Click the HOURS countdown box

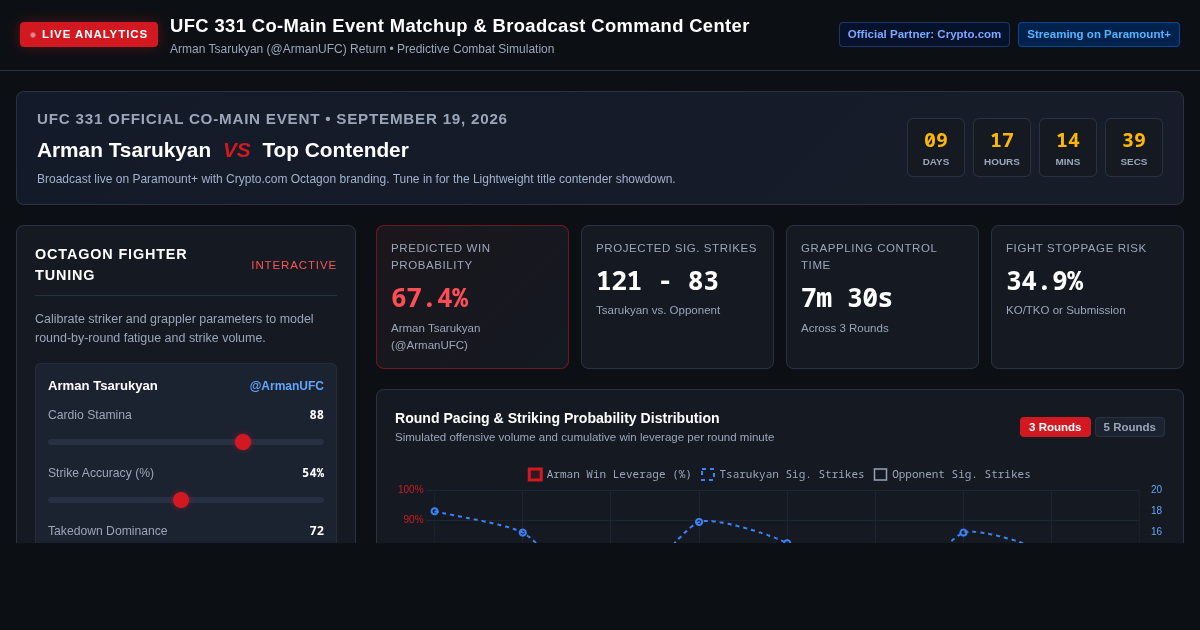point(1002,148)
